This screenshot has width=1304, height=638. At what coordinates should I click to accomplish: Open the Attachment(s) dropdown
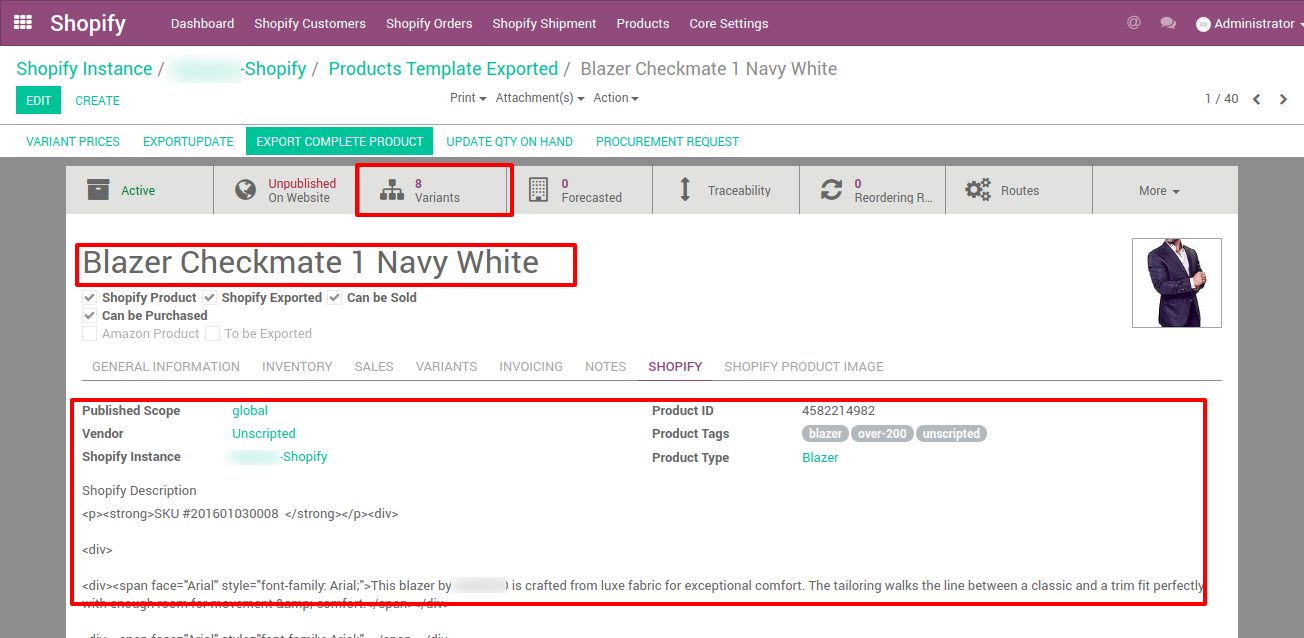point(540,98)
